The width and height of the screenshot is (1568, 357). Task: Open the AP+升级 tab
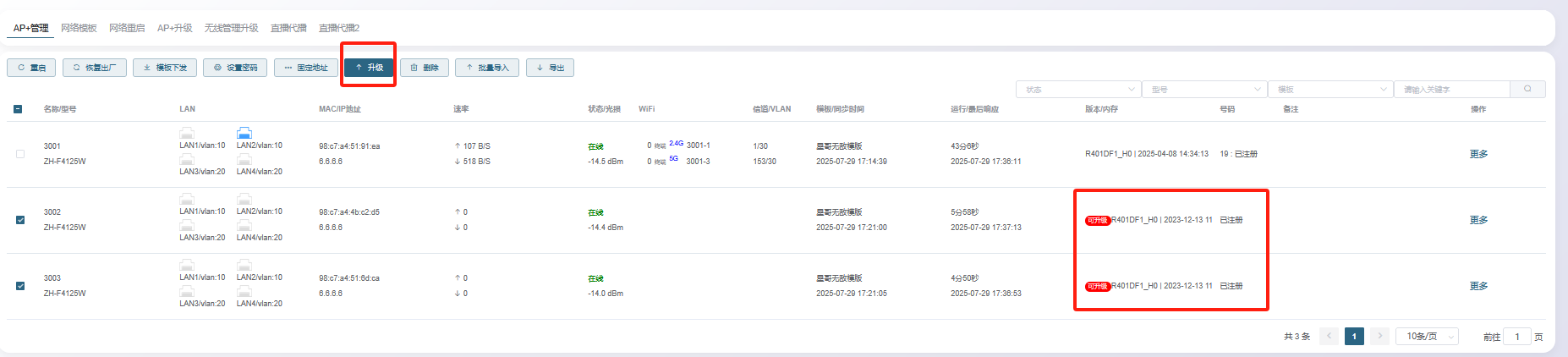click(174, 28)
